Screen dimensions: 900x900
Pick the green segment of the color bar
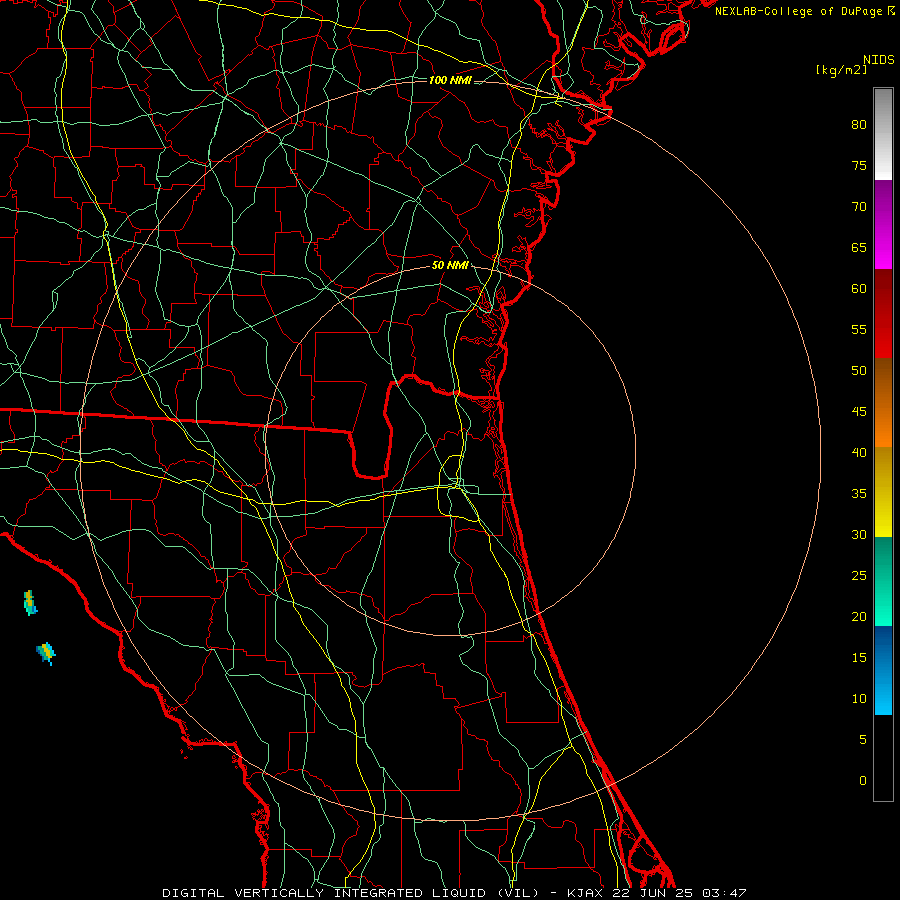(x=883, y=581)
